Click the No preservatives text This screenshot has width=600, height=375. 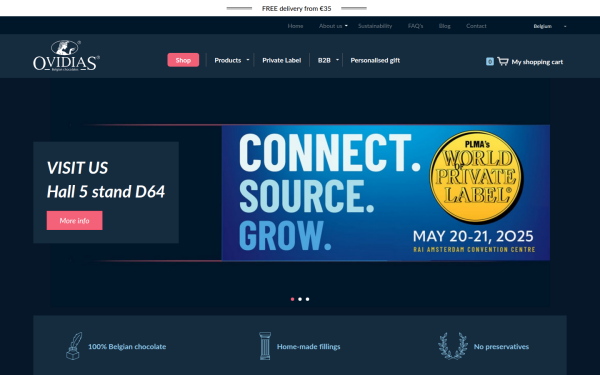click(501, 347)
